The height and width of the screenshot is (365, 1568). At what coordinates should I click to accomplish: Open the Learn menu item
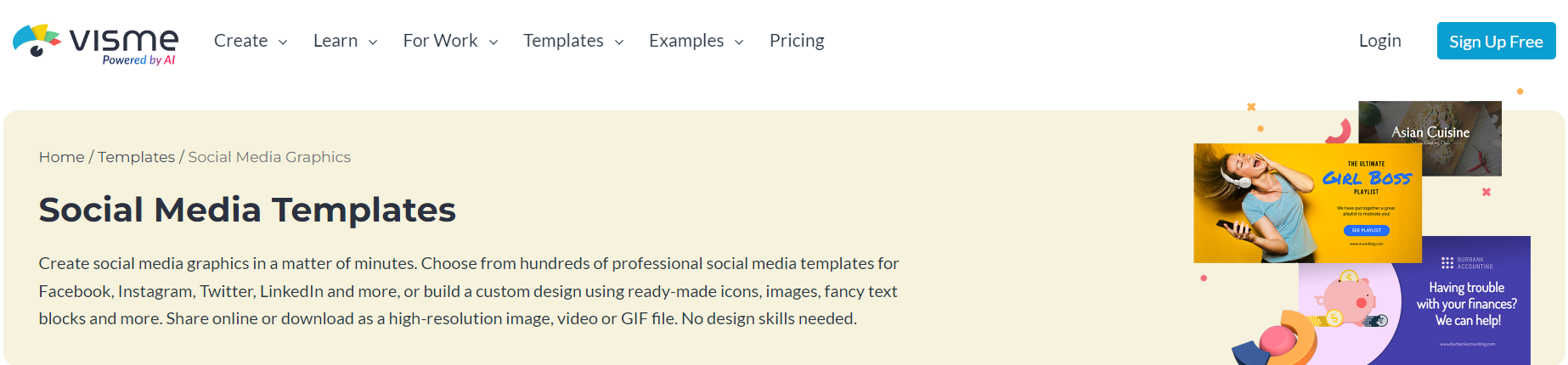(x=336, y=41)
